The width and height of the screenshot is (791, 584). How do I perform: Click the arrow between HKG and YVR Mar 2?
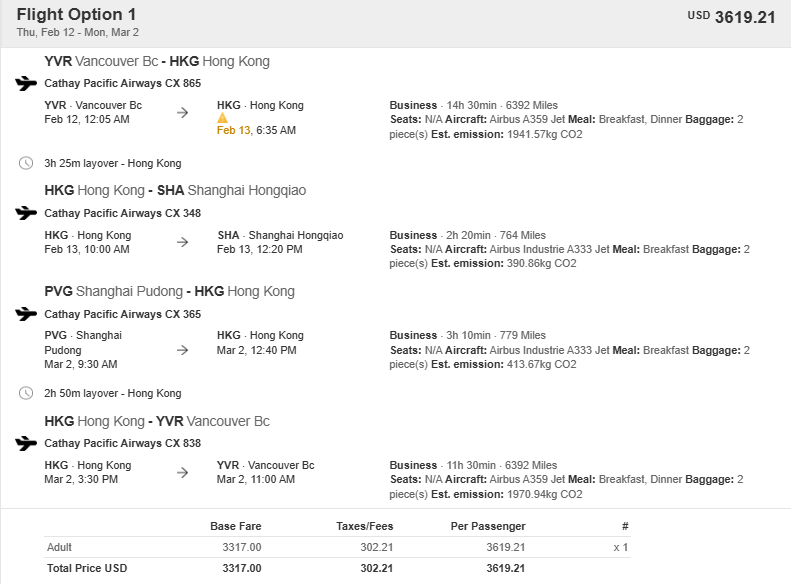(183, 473)
